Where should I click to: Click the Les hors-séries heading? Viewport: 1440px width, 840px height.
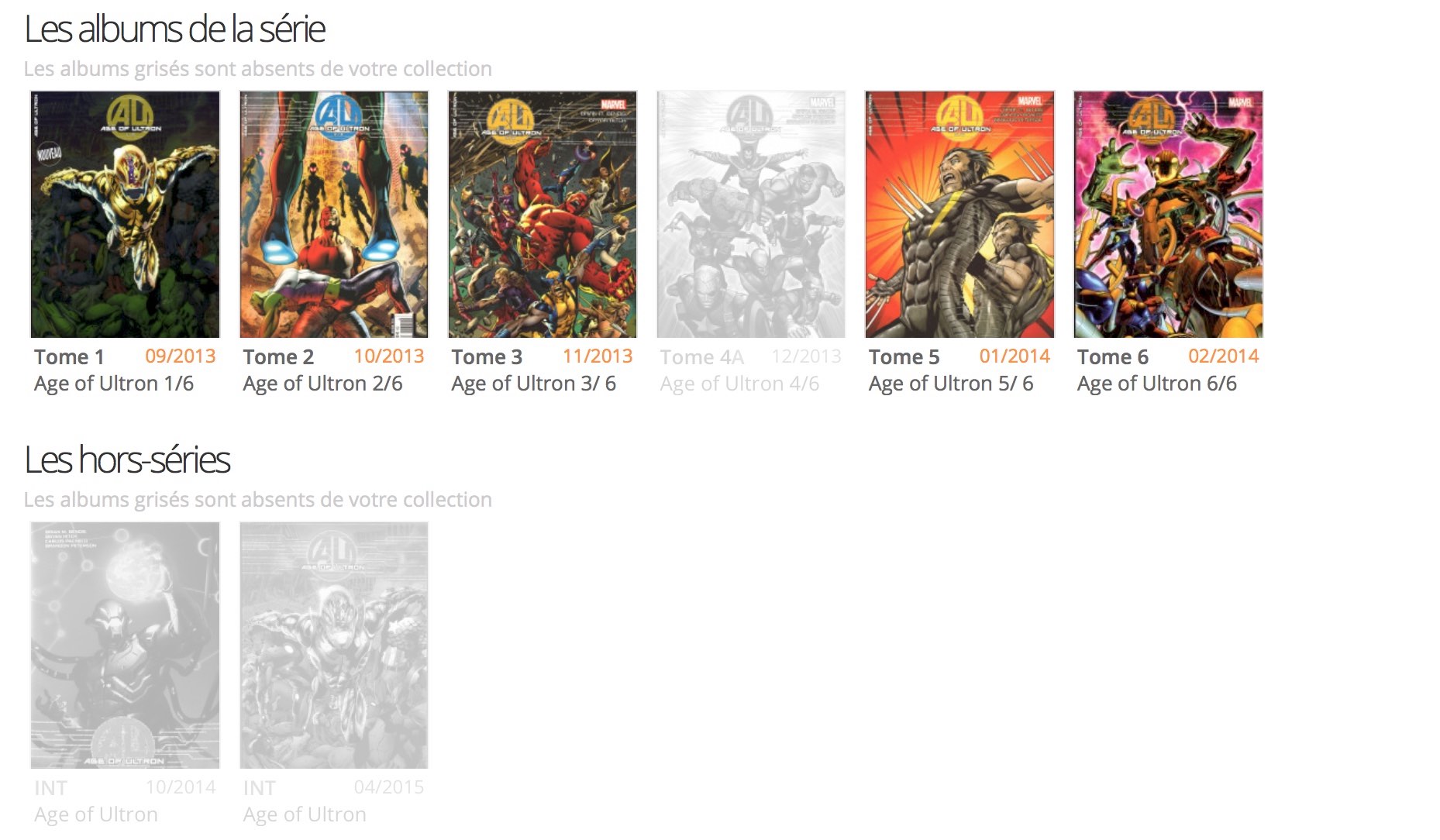coord(127,460)
